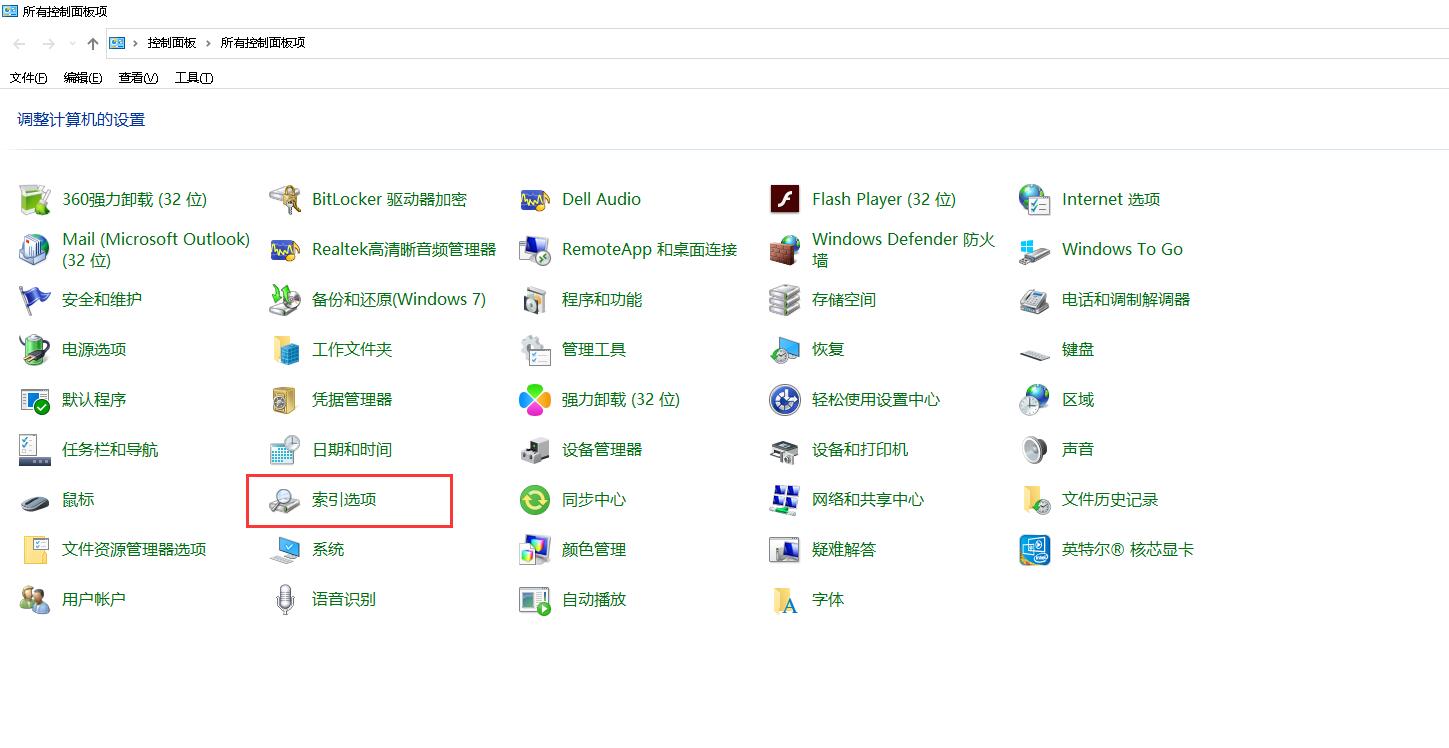1449x748 pixels.
Task: Expand chevron before 所有控制面板项 in address bar
Action: (209, 43)
